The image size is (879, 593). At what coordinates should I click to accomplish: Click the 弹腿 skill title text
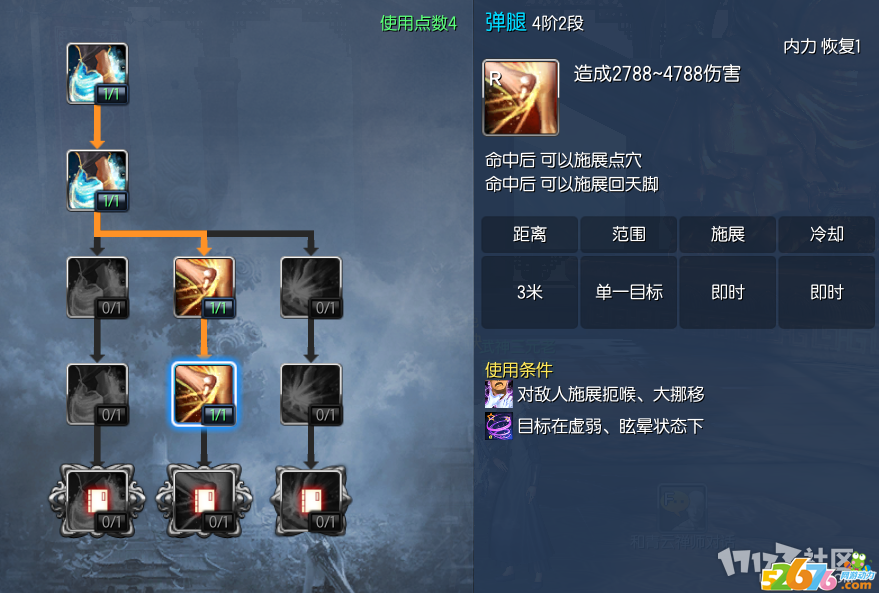pyautogui.click(x=506, y=22)
